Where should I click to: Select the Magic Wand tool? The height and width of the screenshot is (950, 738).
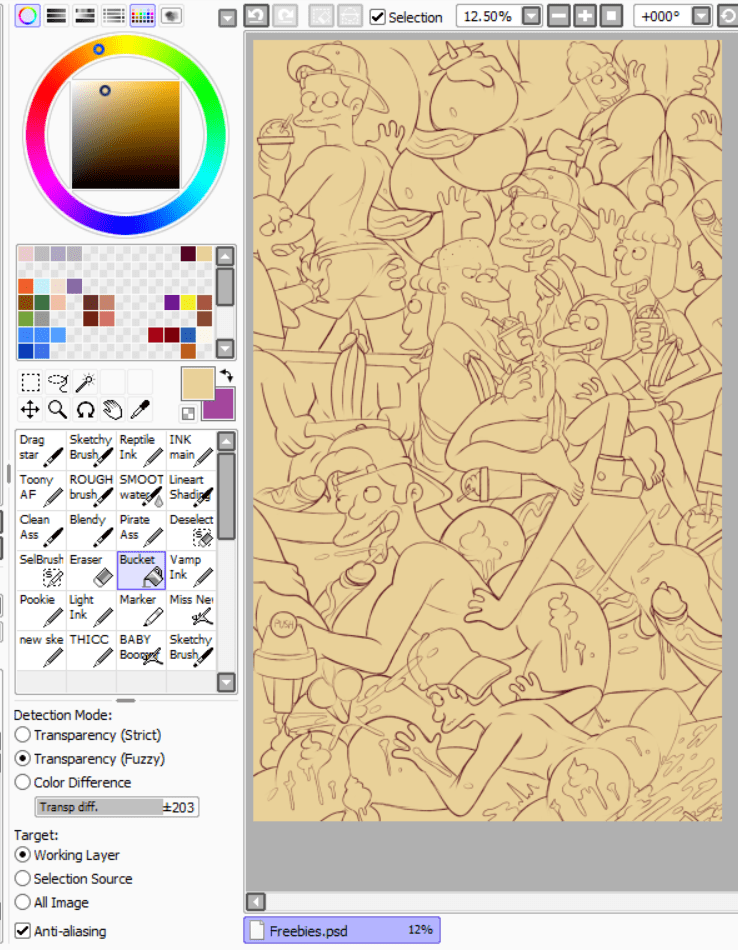(86, 382)
